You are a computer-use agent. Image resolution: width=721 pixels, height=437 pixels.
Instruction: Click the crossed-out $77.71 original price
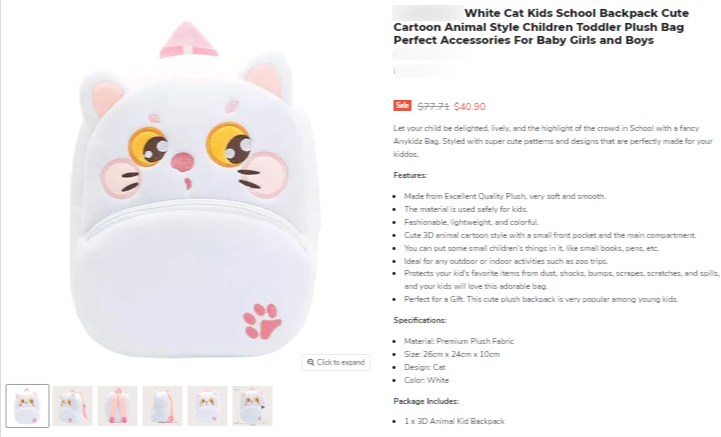[432, 106]
